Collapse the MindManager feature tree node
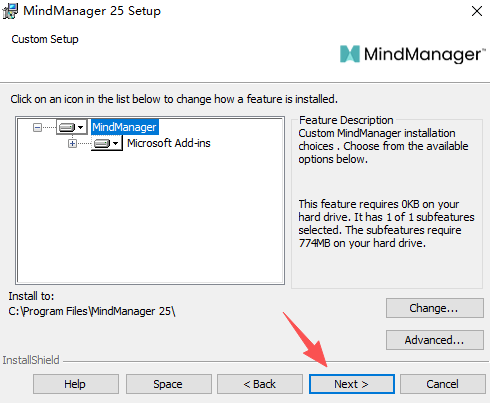The height and width of the screenshot is (403, 490). [x=37, y=127]
